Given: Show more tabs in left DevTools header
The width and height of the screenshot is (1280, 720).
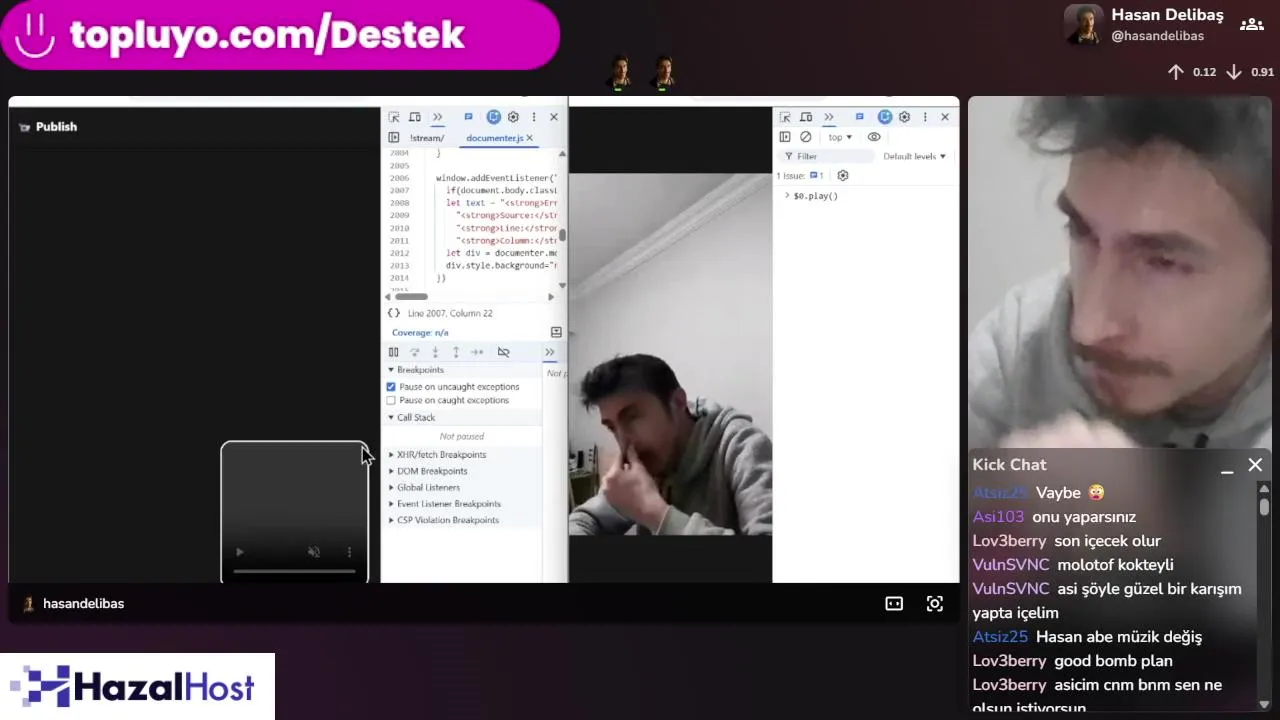Looking at the screenshot, I should tap(437, 117).
